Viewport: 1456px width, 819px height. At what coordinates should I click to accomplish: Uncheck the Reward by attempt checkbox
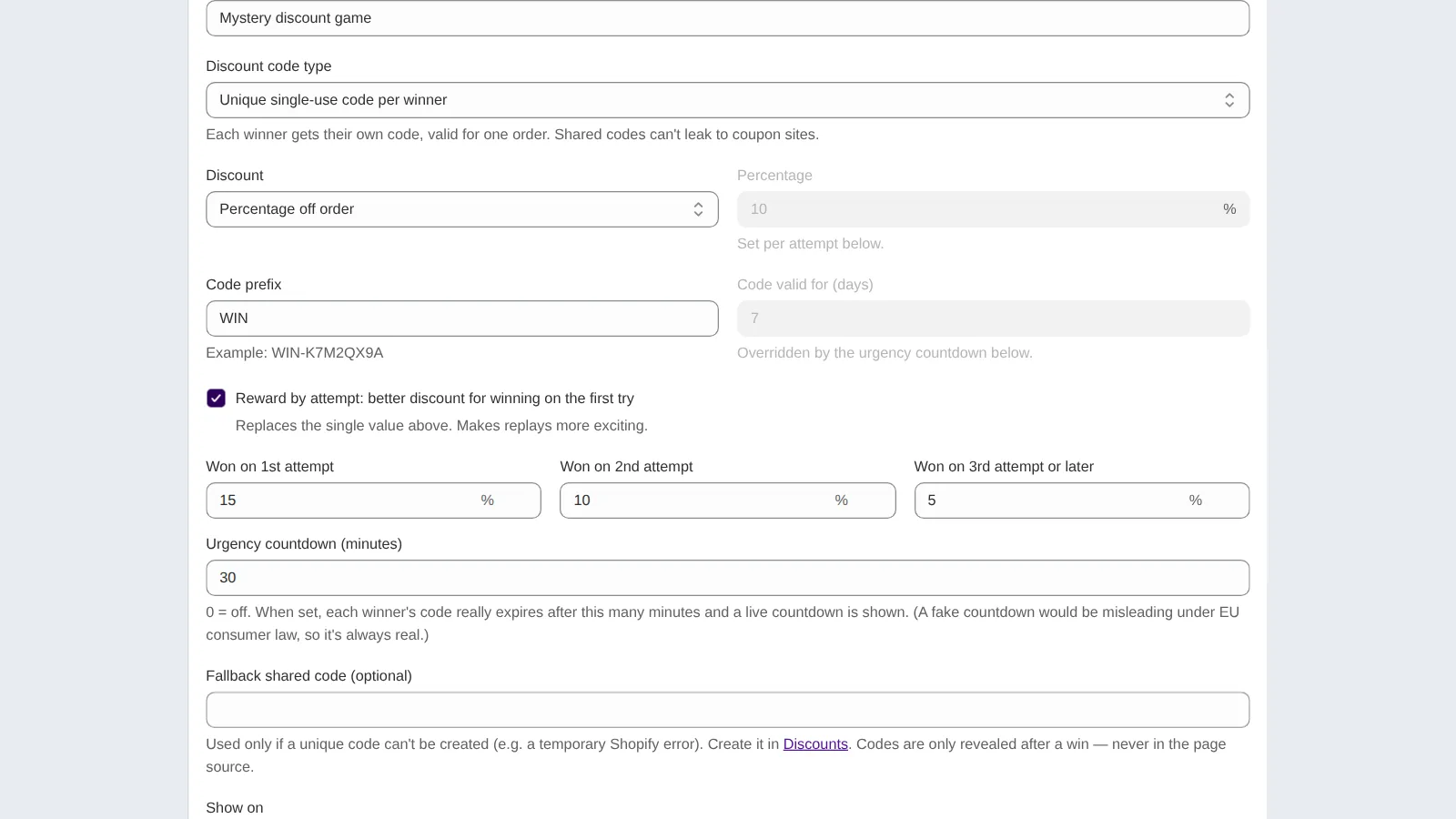tap(216, 399)
